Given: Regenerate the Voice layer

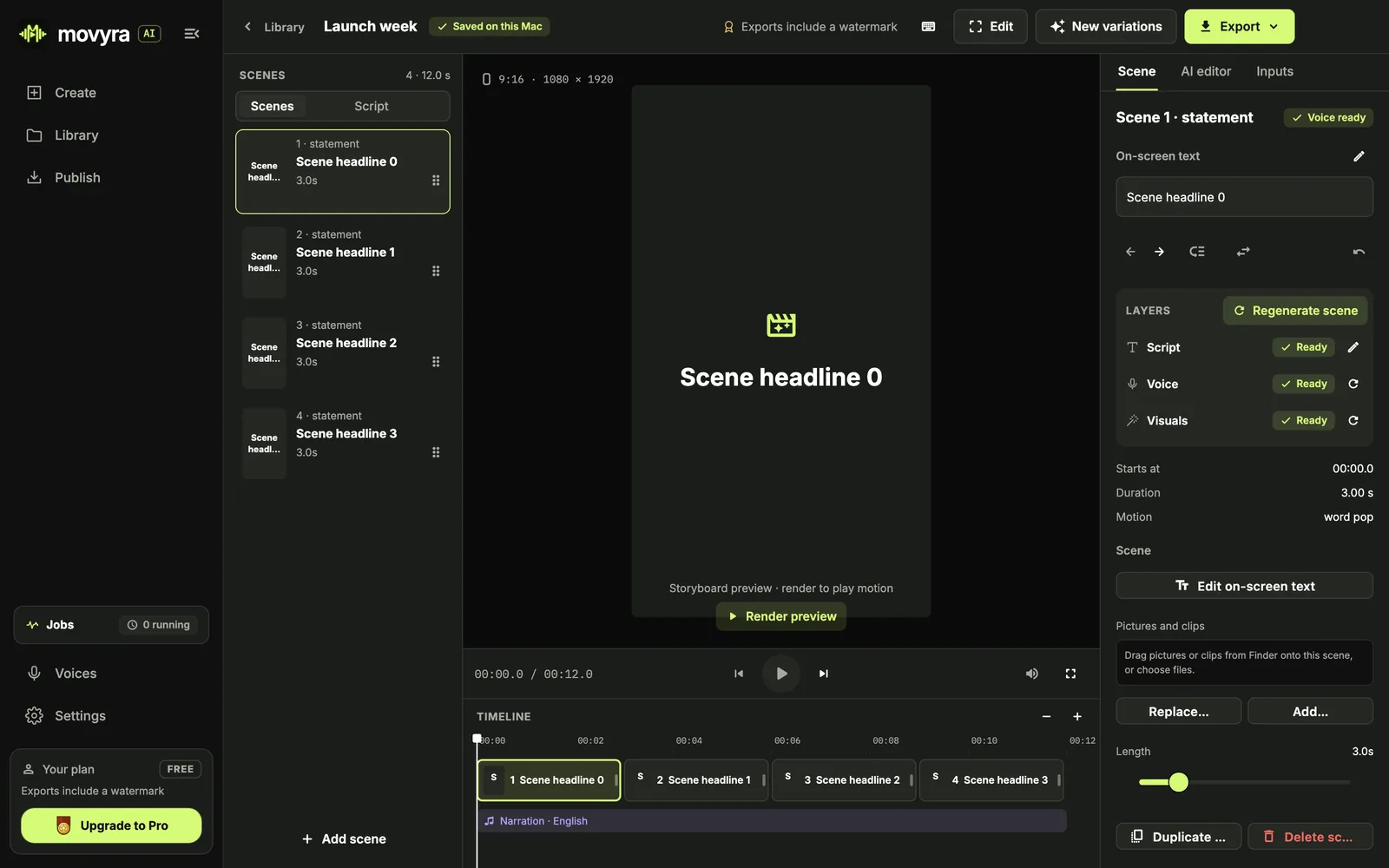Looking at the screenshot, I should [1353, 384].
